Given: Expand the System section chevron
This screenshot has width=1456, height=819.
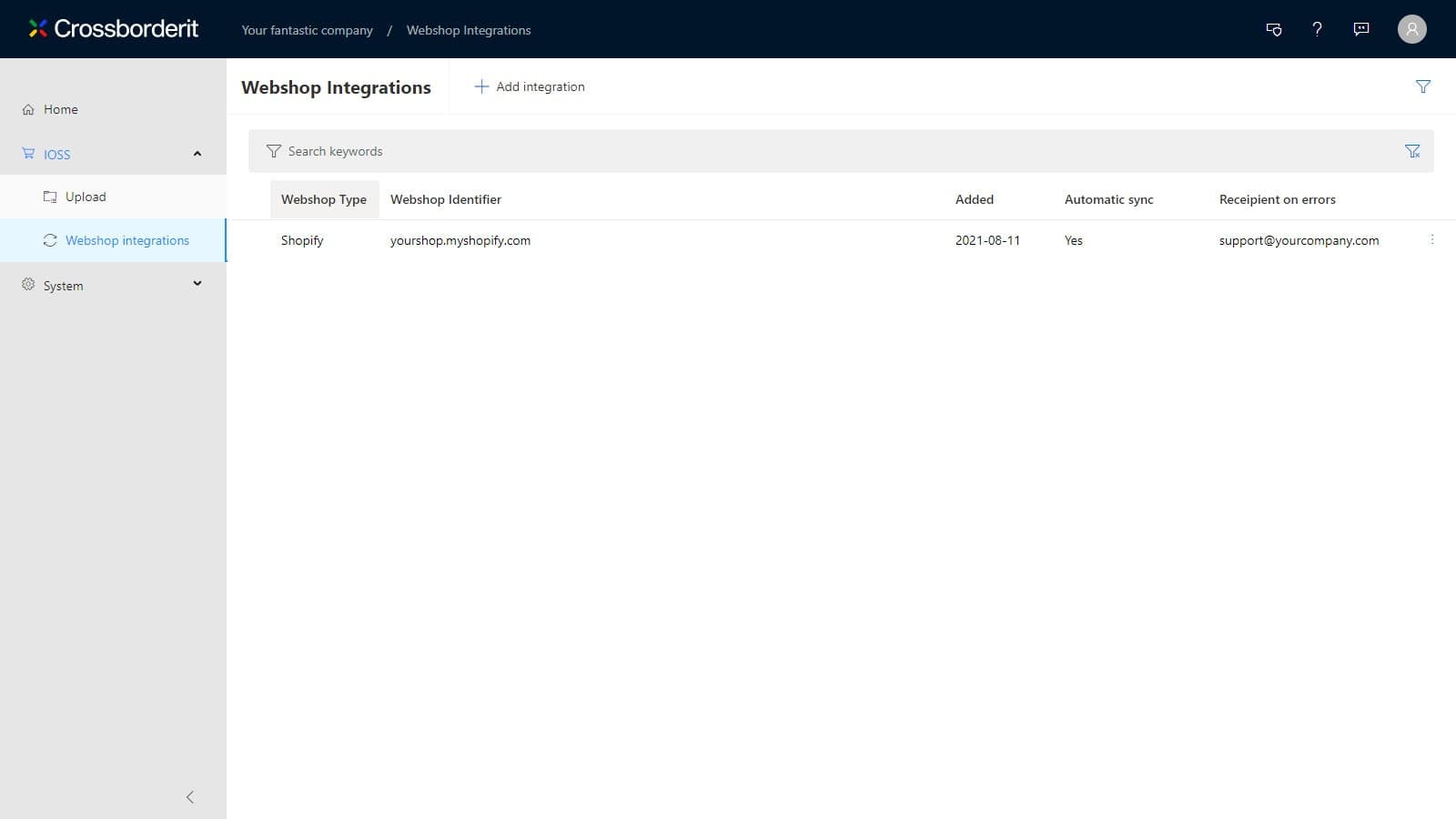Looking at the screenshot, I should point(197,284).
